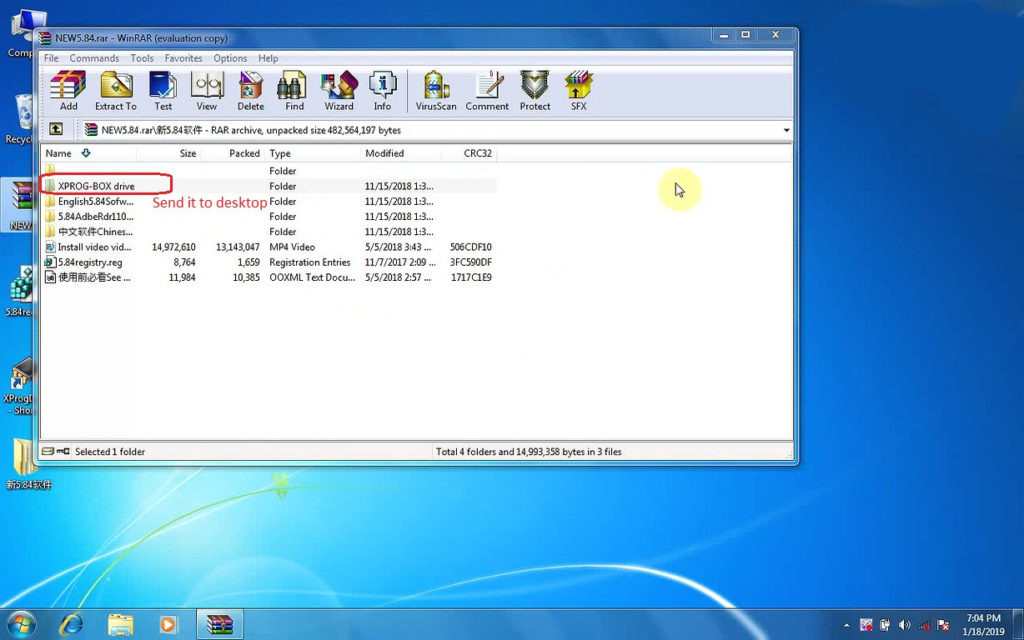Open the Windows Start button
Image resolution: width=1024 pixels, height=640 pixels.
click(x=21, y=624)
